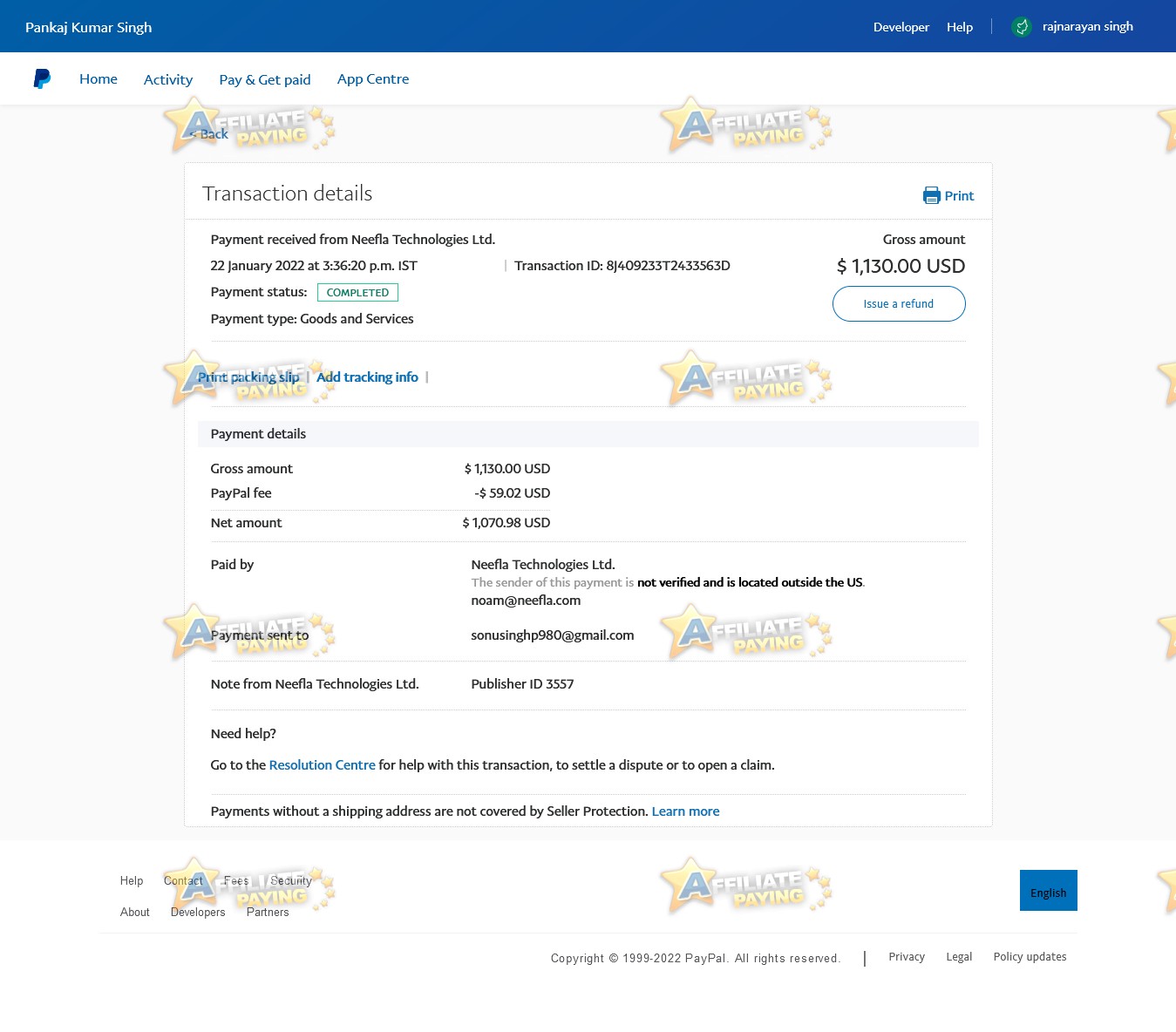The width and height of the screenshot is (1176, 1032).
Task: Click the green profile avatar icon
Action: tap(1022, 27)
